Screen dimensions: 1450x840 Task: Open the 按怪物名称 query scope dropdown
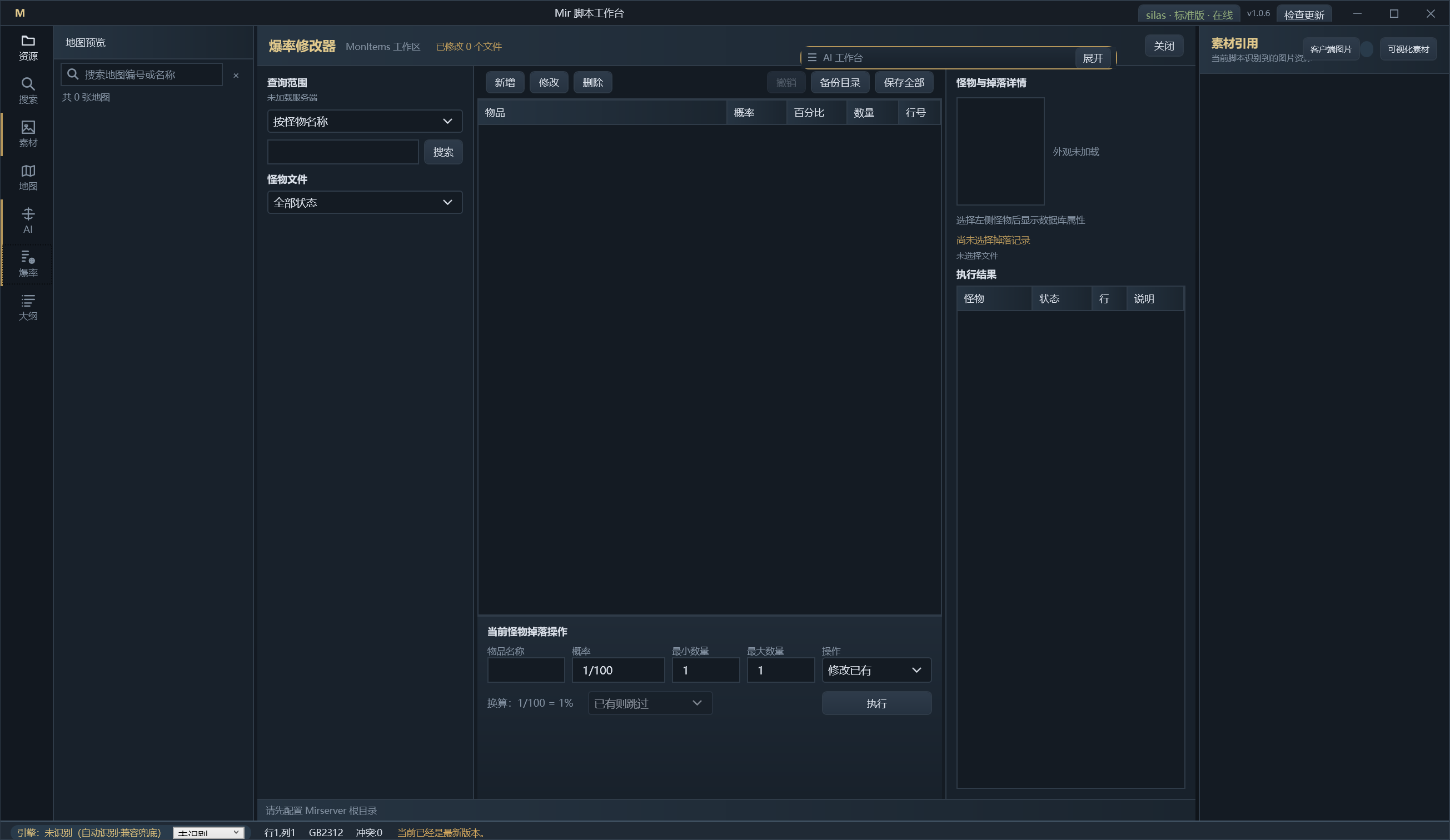pos(364,122)
